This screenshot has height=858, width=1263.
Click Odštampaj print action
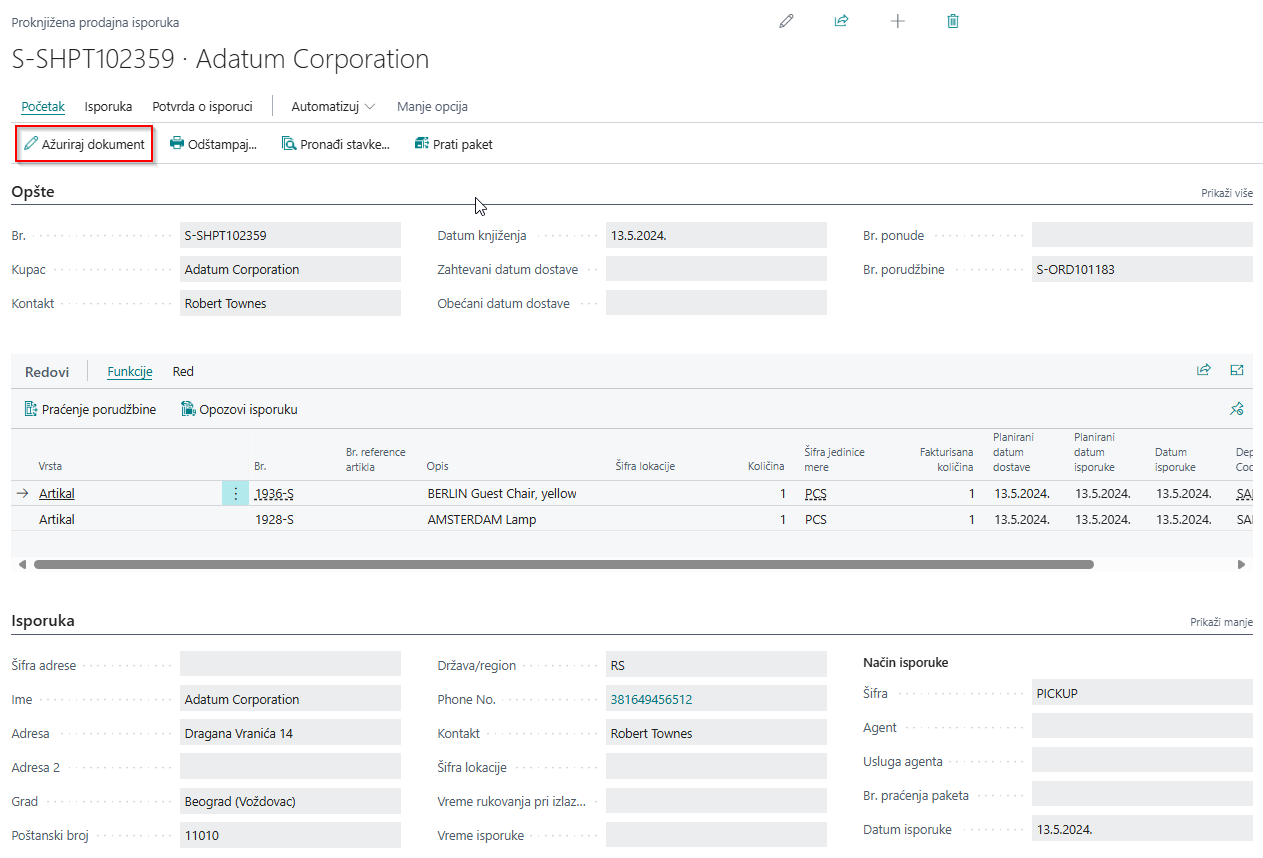(x=213, y=144)
